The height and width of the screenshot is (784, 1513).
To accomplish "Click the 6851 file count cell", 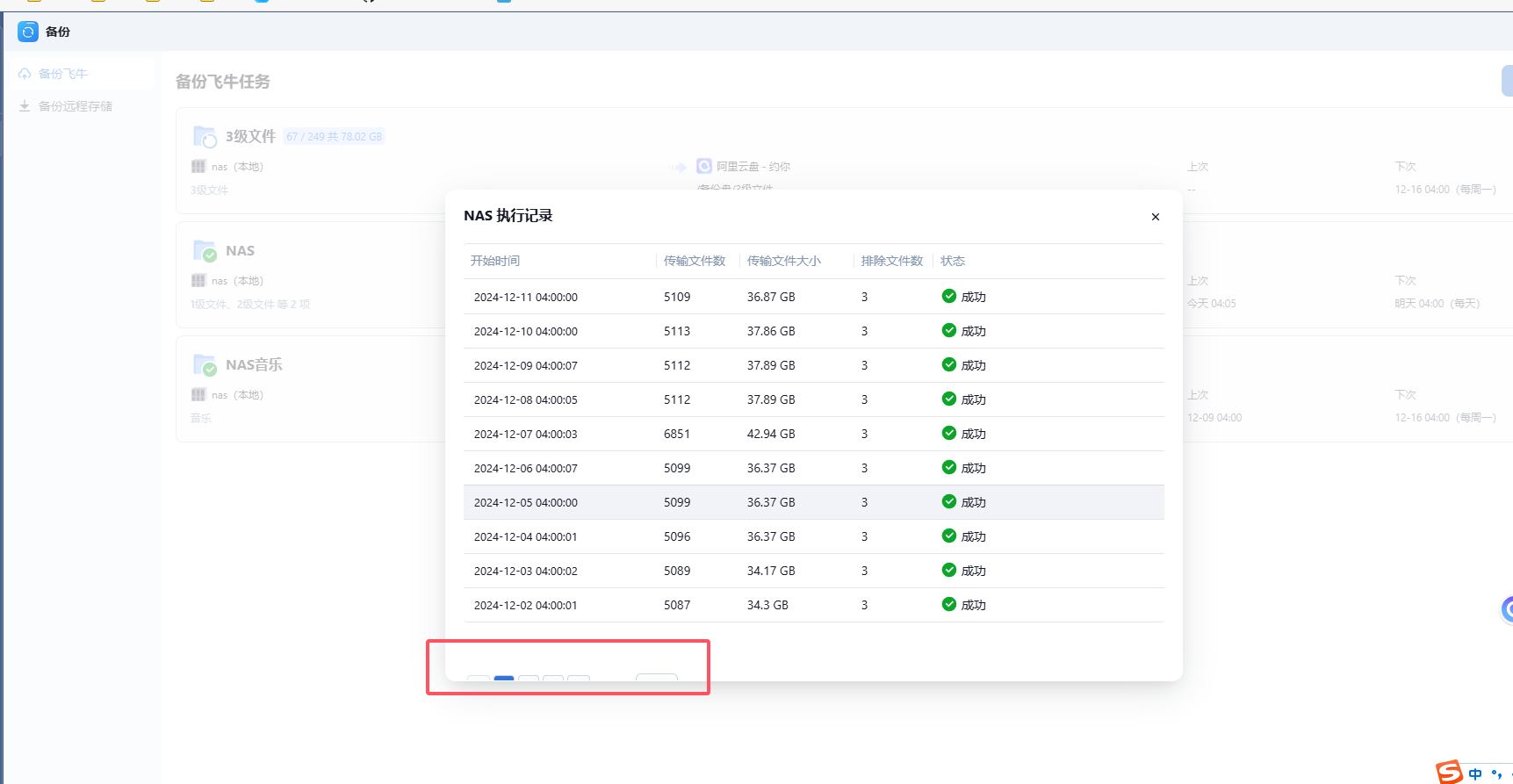I will click(677, 435).
